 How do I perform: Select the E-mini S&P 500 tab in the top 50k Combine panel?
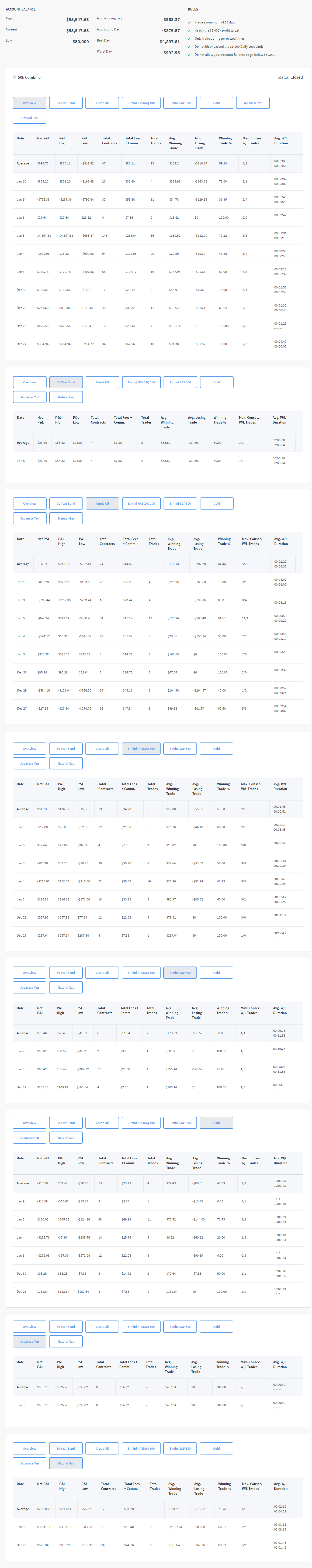[x=179, y=103]
